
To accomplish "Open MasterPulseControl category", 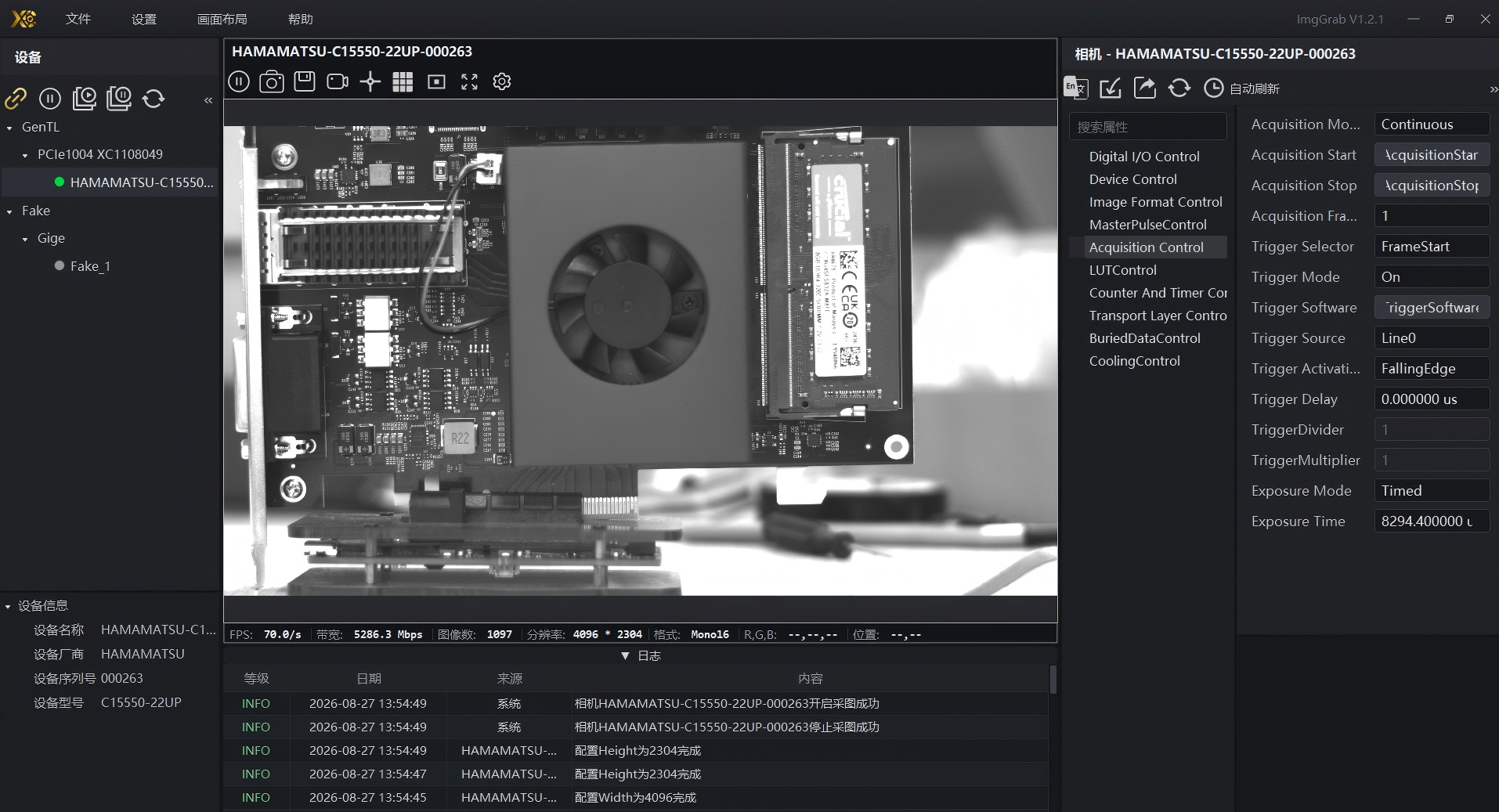I will point(1147,225).
